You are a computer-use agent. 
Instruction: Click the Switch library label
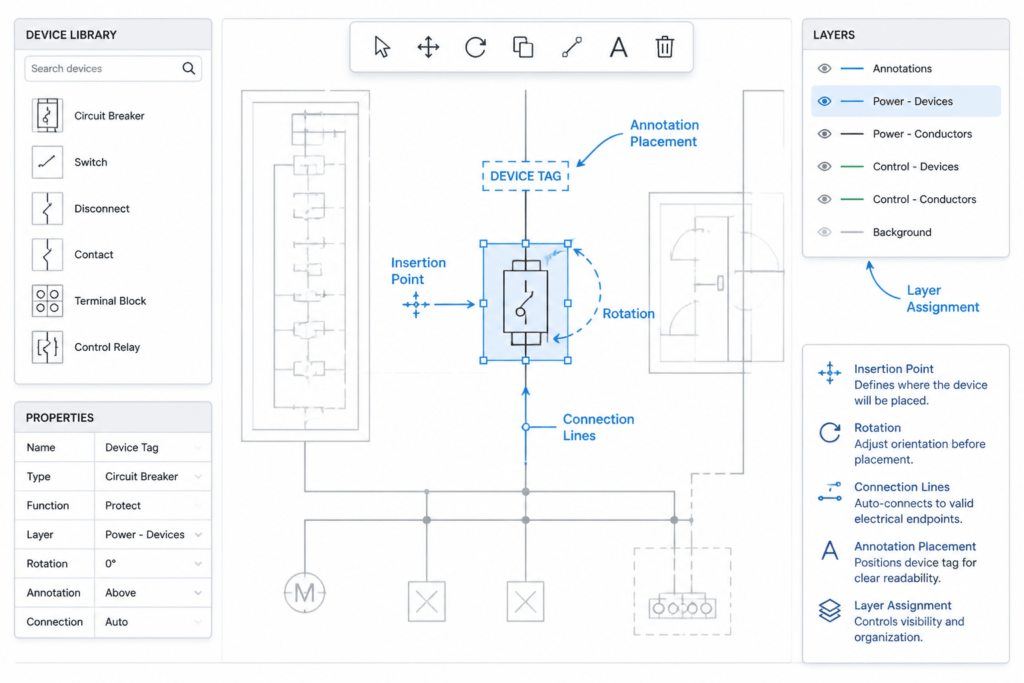click(x=91, y=162)
